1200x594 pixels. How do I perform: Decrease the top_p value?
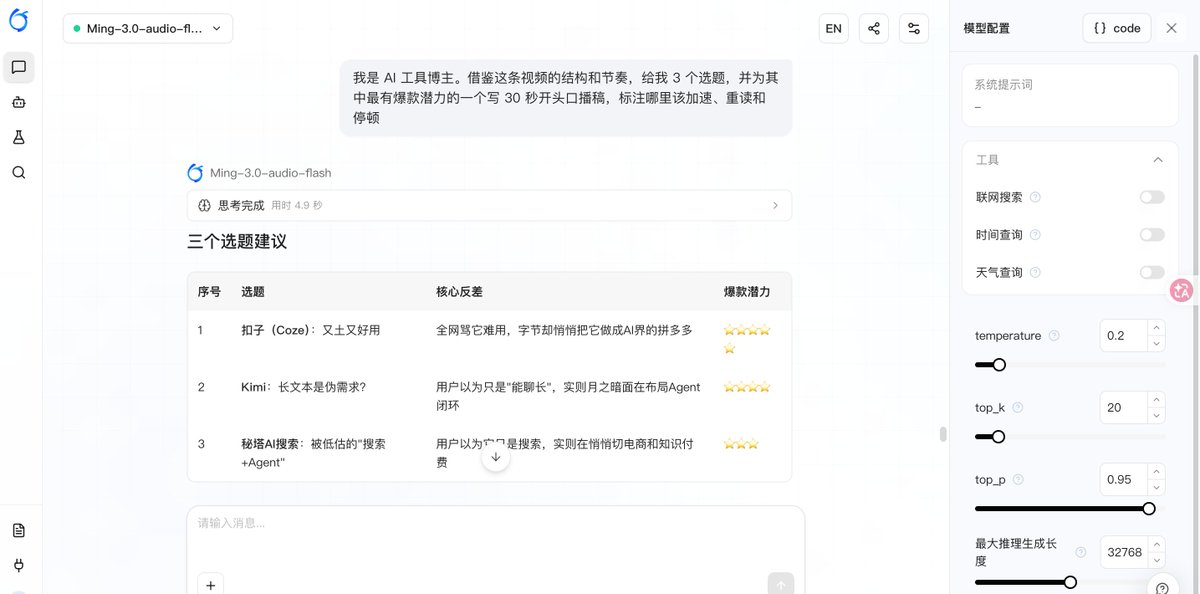[x=1157, y=488]
